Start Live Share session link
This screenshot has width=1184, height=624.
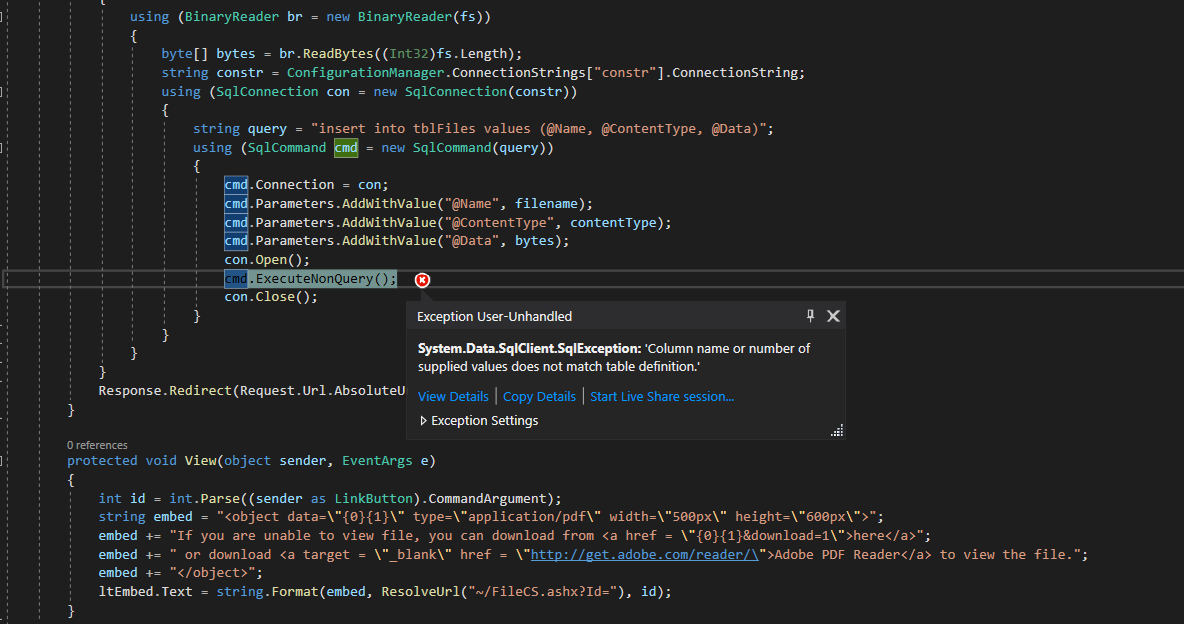coord(662,397)
